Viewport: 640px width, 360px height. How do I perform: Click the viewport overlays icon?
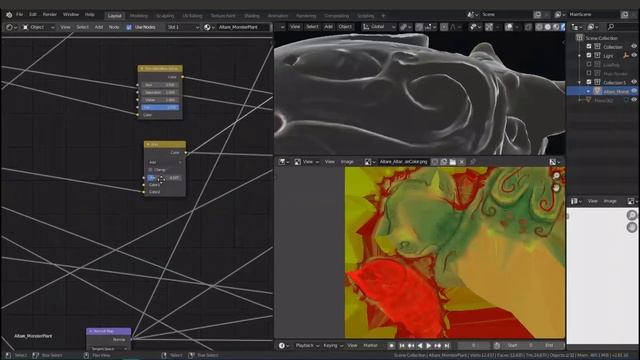coord(509,27)
